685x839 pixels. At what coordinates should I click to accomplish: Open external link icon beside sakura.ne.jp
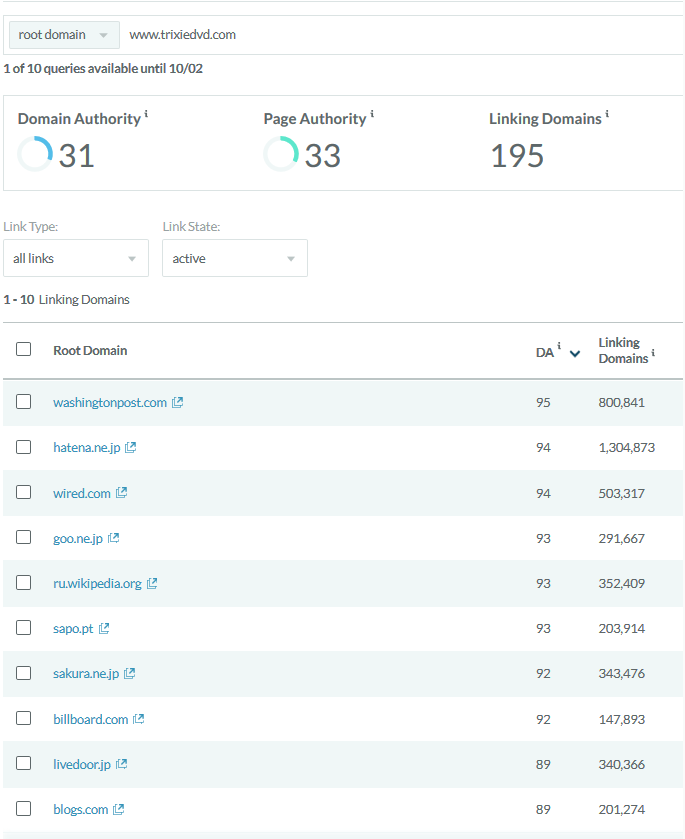[130, 673]
